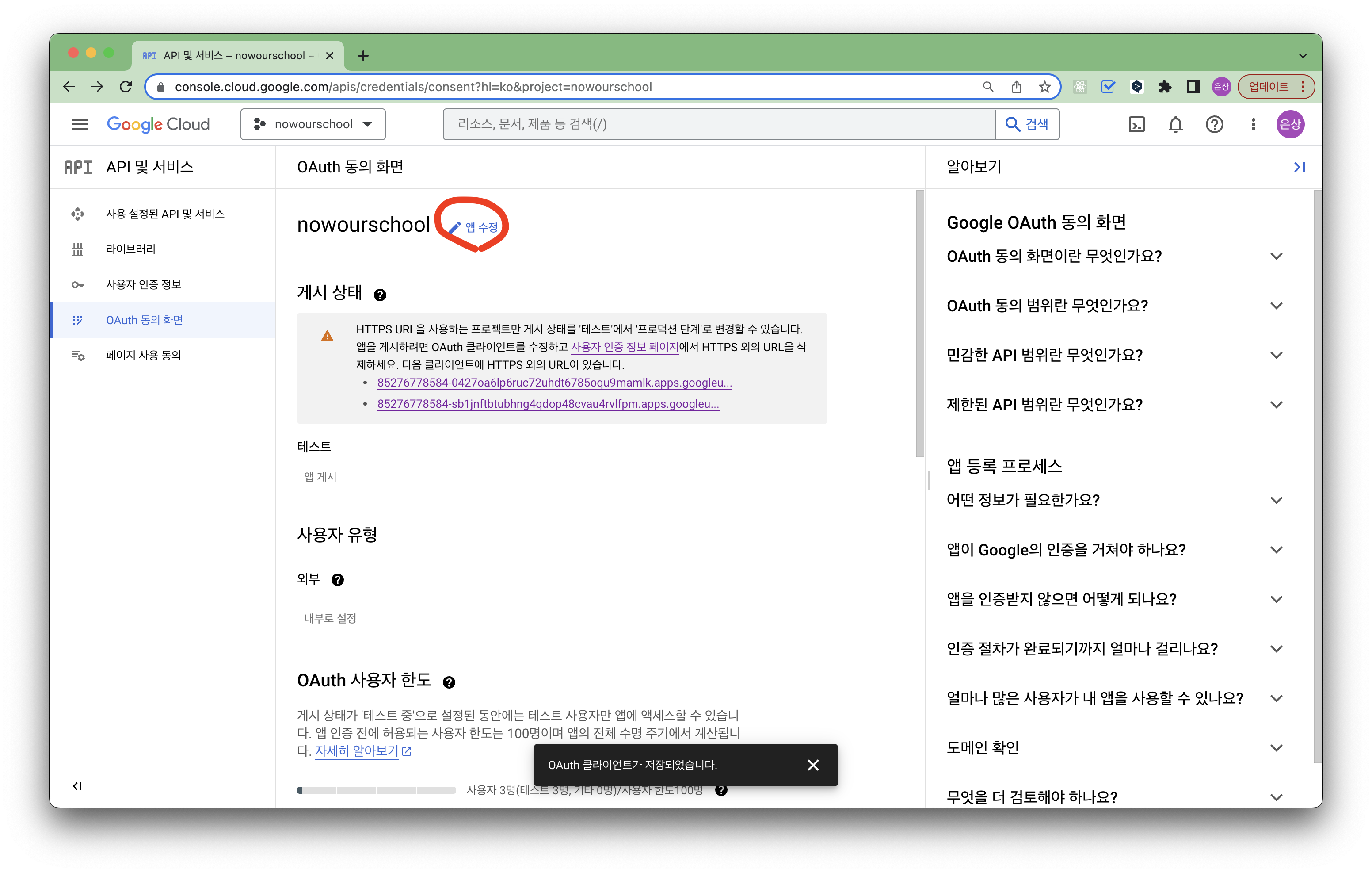Open the nowourschool project selector dropdown
The image size is (1372, 873).
313,124
